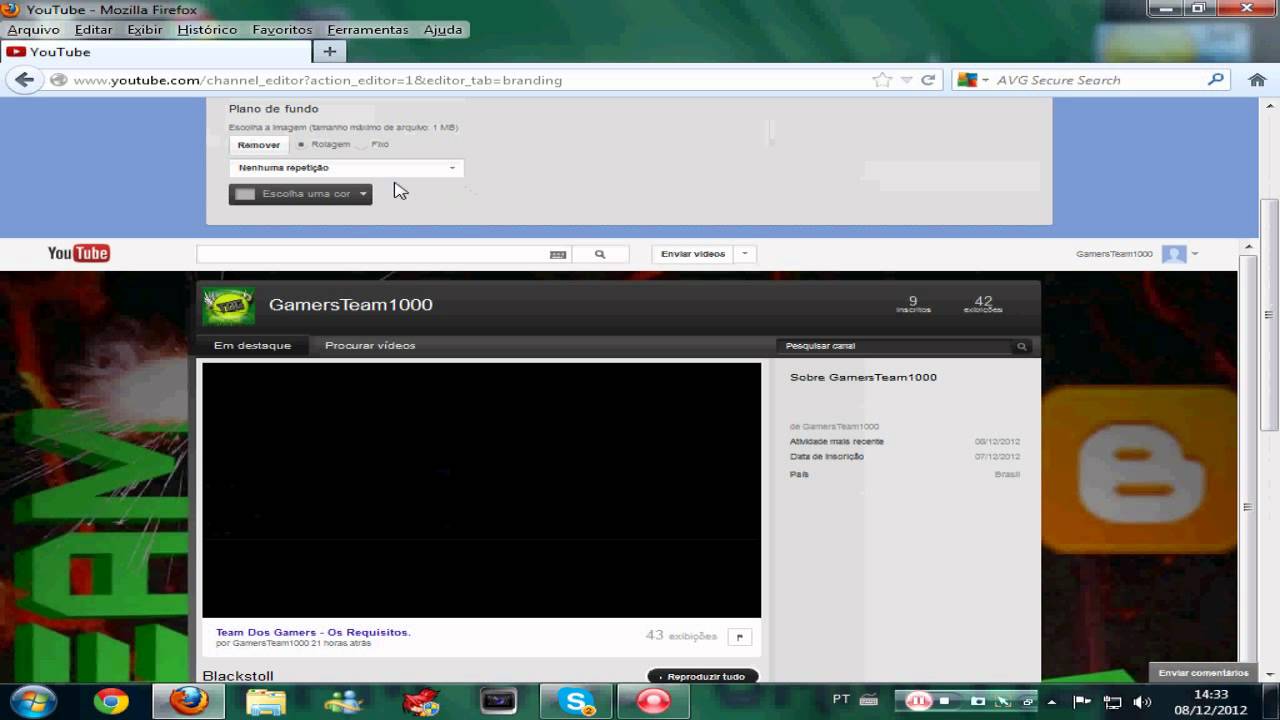Stop the recording with the square button
This screenshot has height=720, width=1280.
coord(944,701)
